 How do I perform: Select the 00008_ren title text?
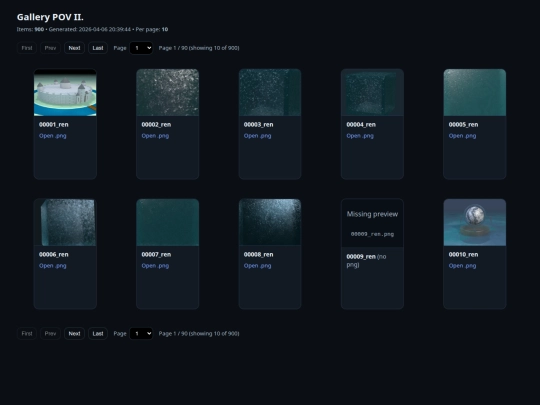[259, 255]
